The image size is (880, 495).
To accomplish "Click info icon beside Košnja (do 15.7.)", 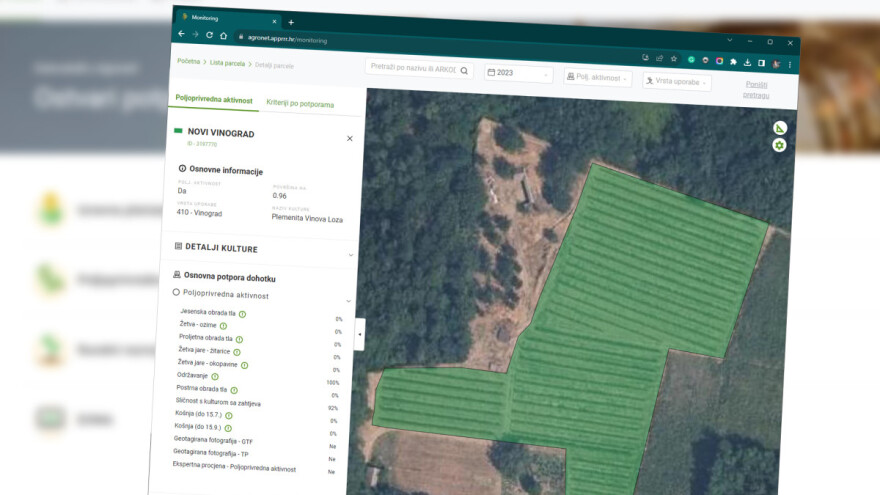I will pyautogui.click(x=228, y=415).
